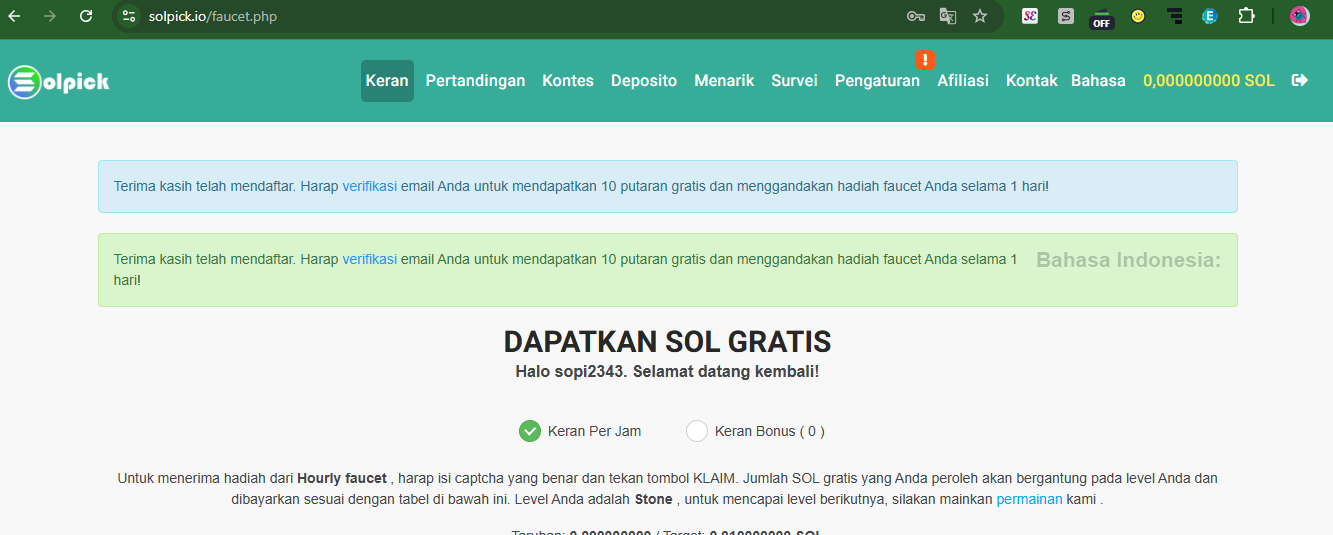Go to the Survei page
This screenshot has height=535, width=1333.
tap(794, 81)
